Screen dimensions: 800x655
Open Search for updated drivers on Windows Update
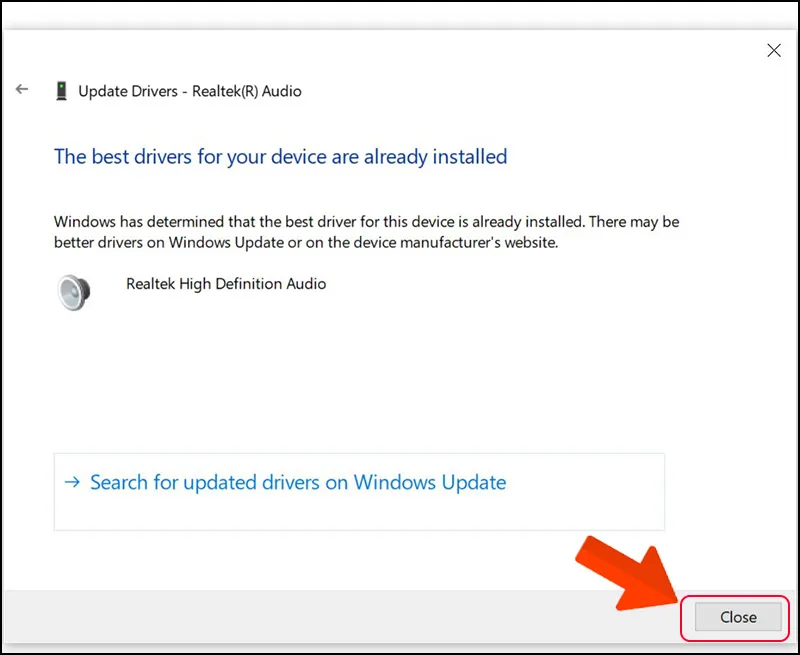297,482
